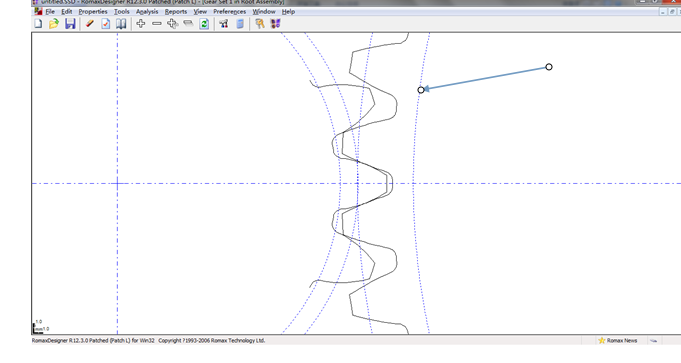
Task: Open the Help menu
Action: (288, 12)
